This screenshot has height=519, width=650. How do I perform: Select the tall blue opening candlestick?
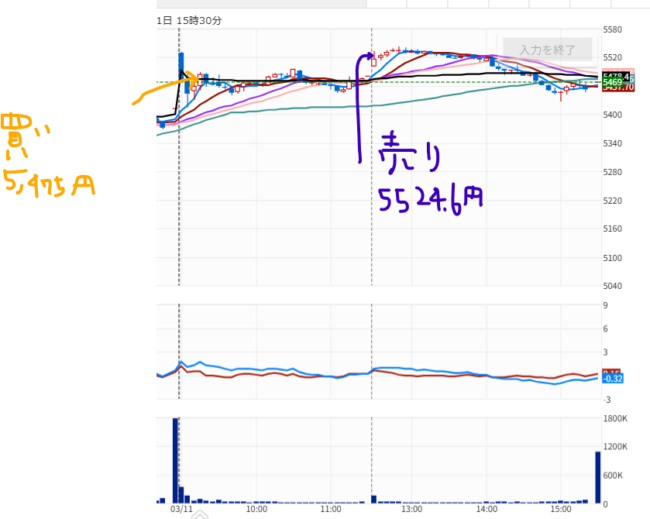(182, 65)
